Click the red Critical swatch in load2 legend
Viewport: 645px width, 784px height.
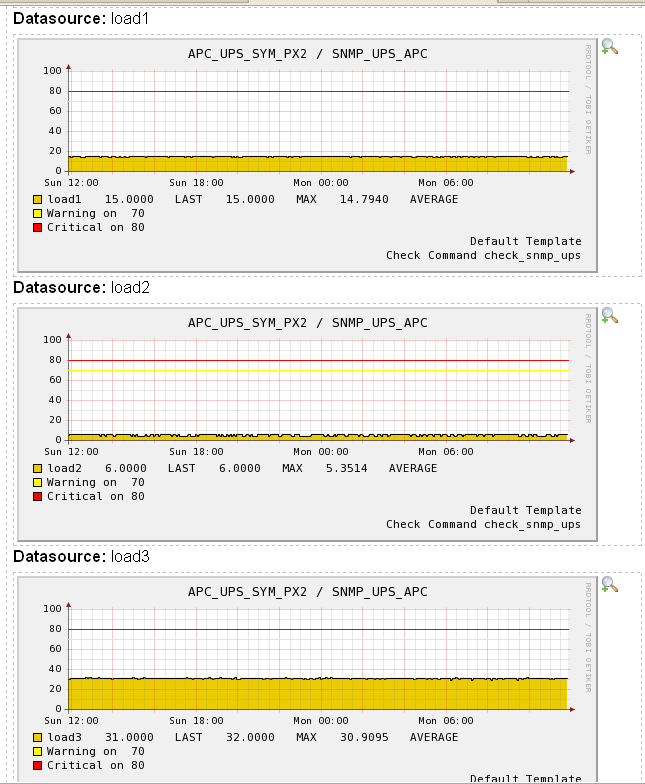pyautogui.click(x=38, y=496)
